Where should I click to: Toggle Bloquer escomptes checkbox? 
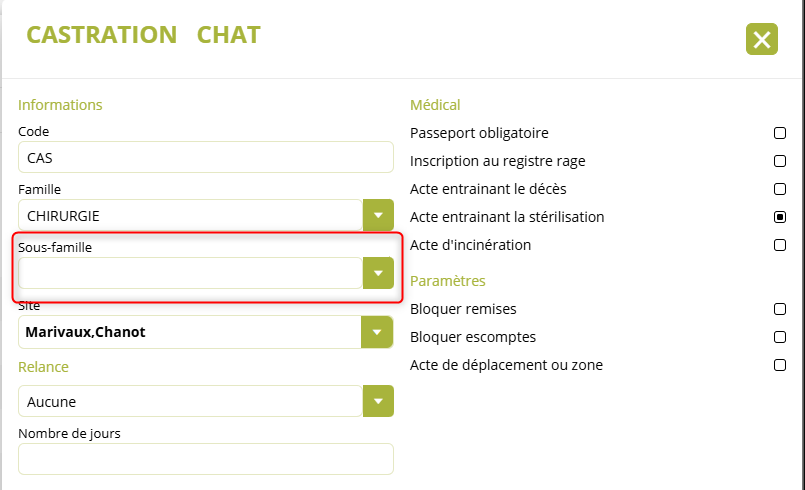(780, 337)
